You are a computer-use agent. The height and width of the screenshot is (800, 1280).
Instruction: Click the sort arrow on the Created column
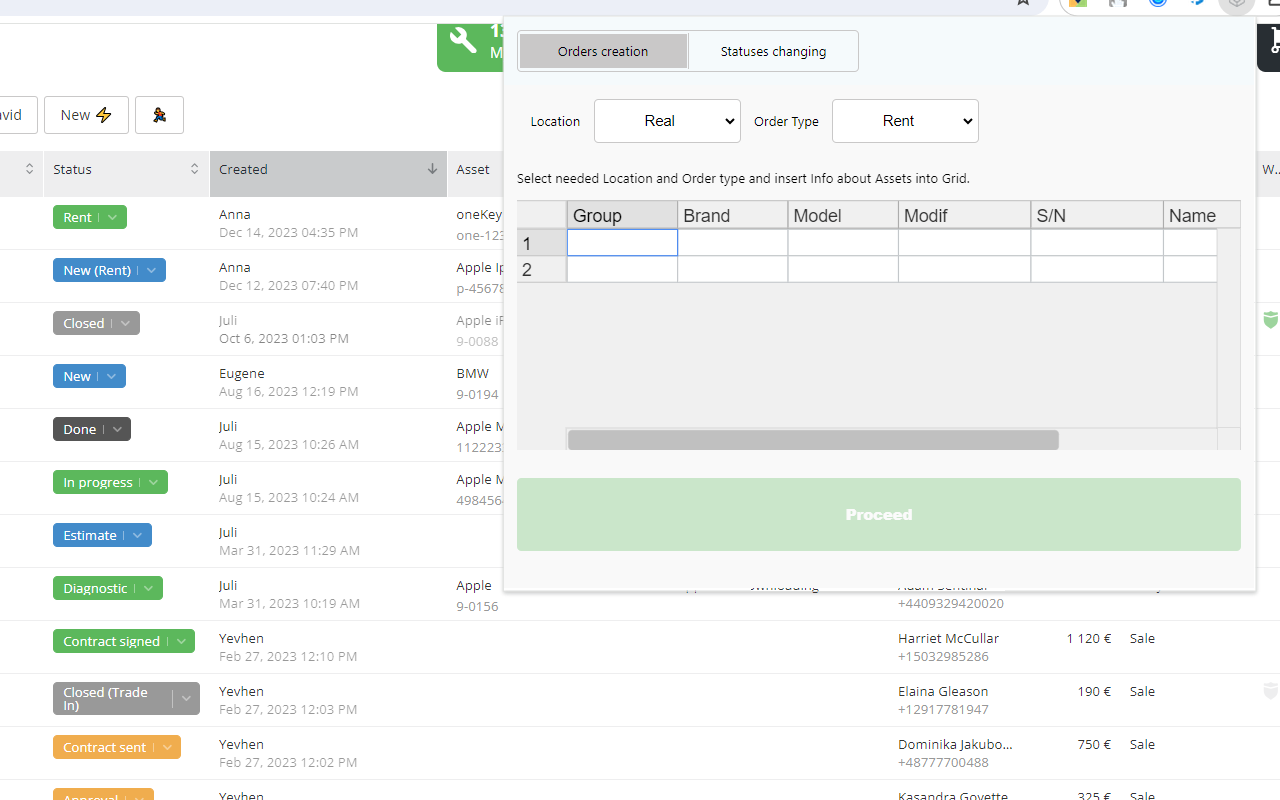[x=430, y=169]
